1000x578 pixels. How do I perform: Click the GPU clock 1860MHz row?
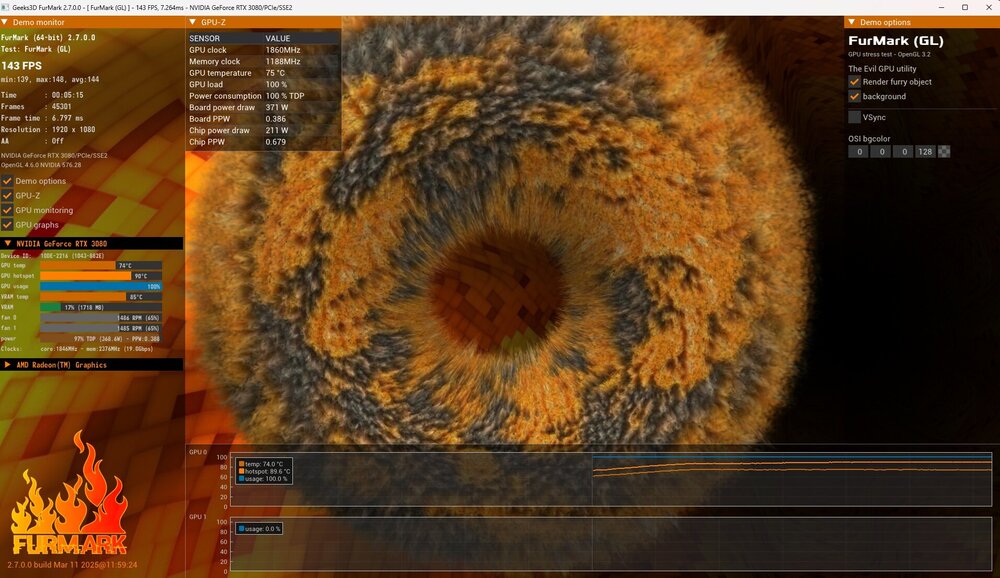click(263, 50)
